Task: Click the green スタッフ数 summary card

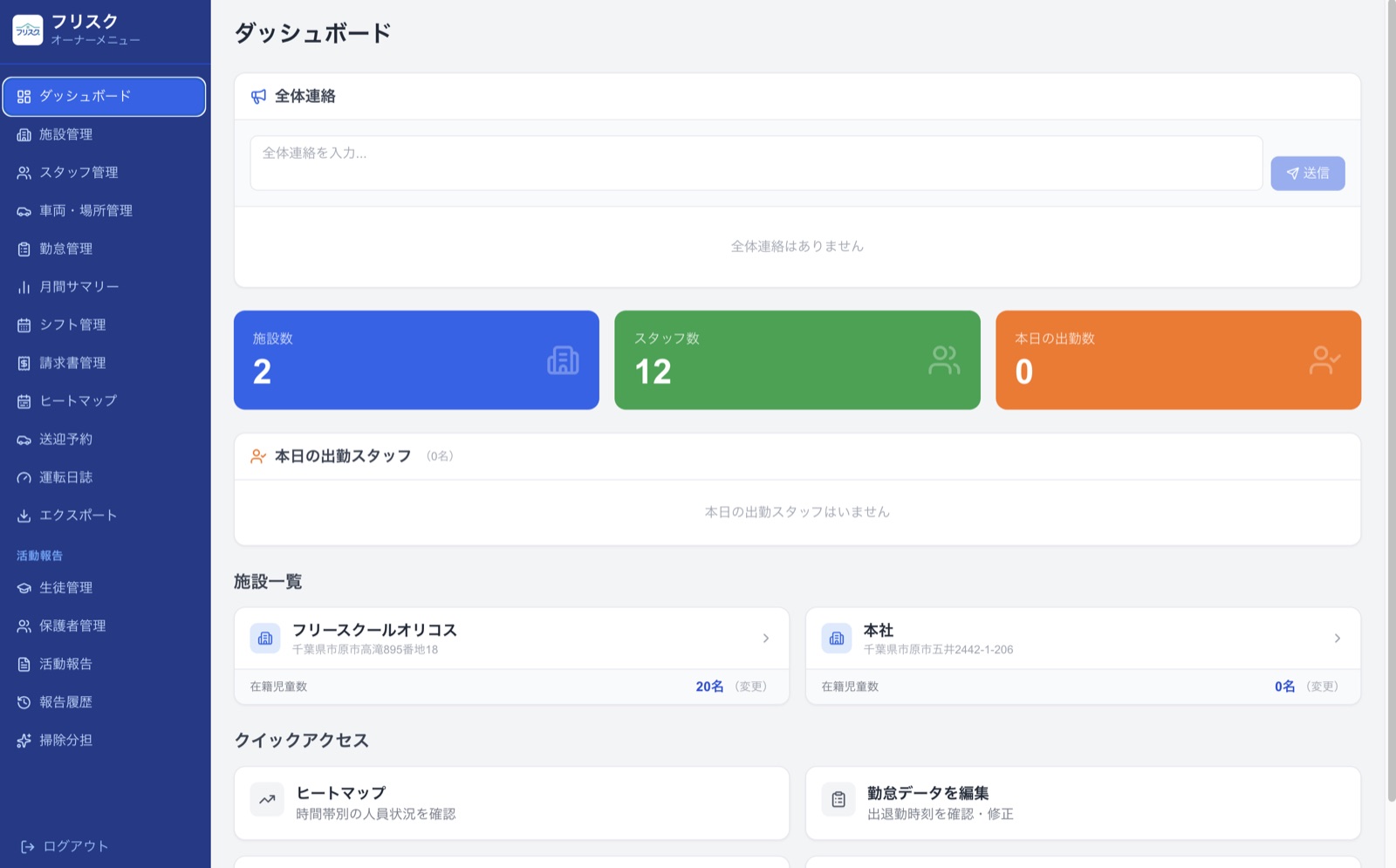Action: click(797, 360)
